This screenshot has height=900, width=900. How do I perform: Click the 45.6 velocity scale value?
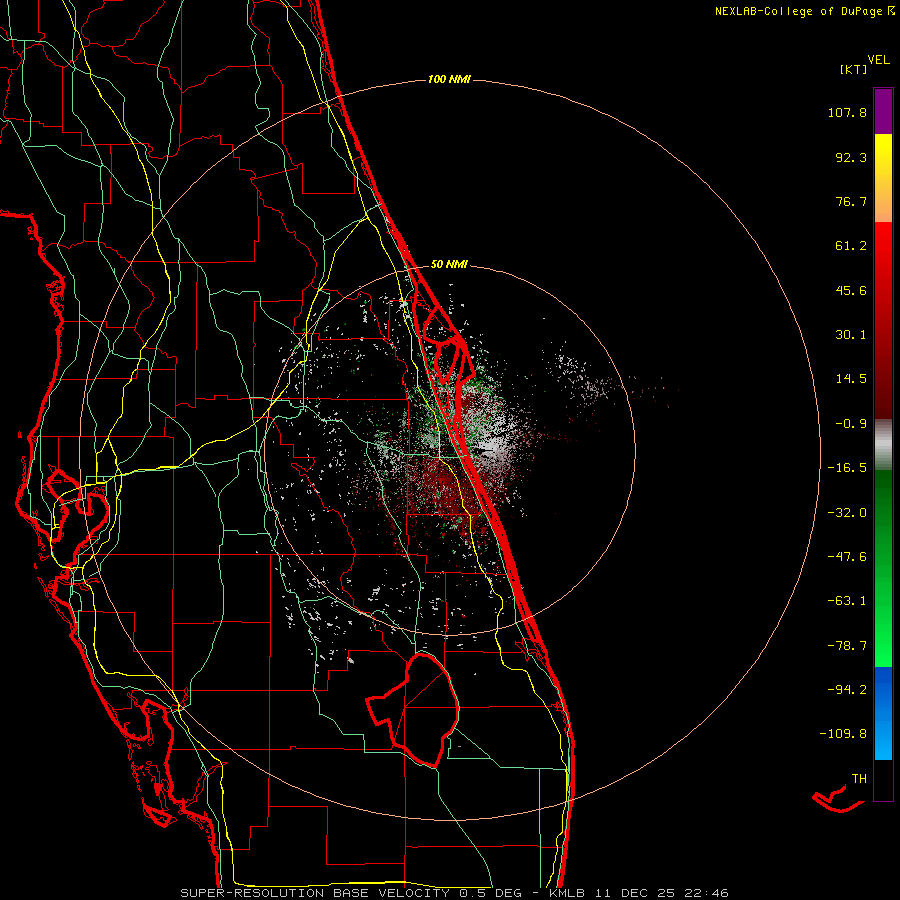point(851,290)
